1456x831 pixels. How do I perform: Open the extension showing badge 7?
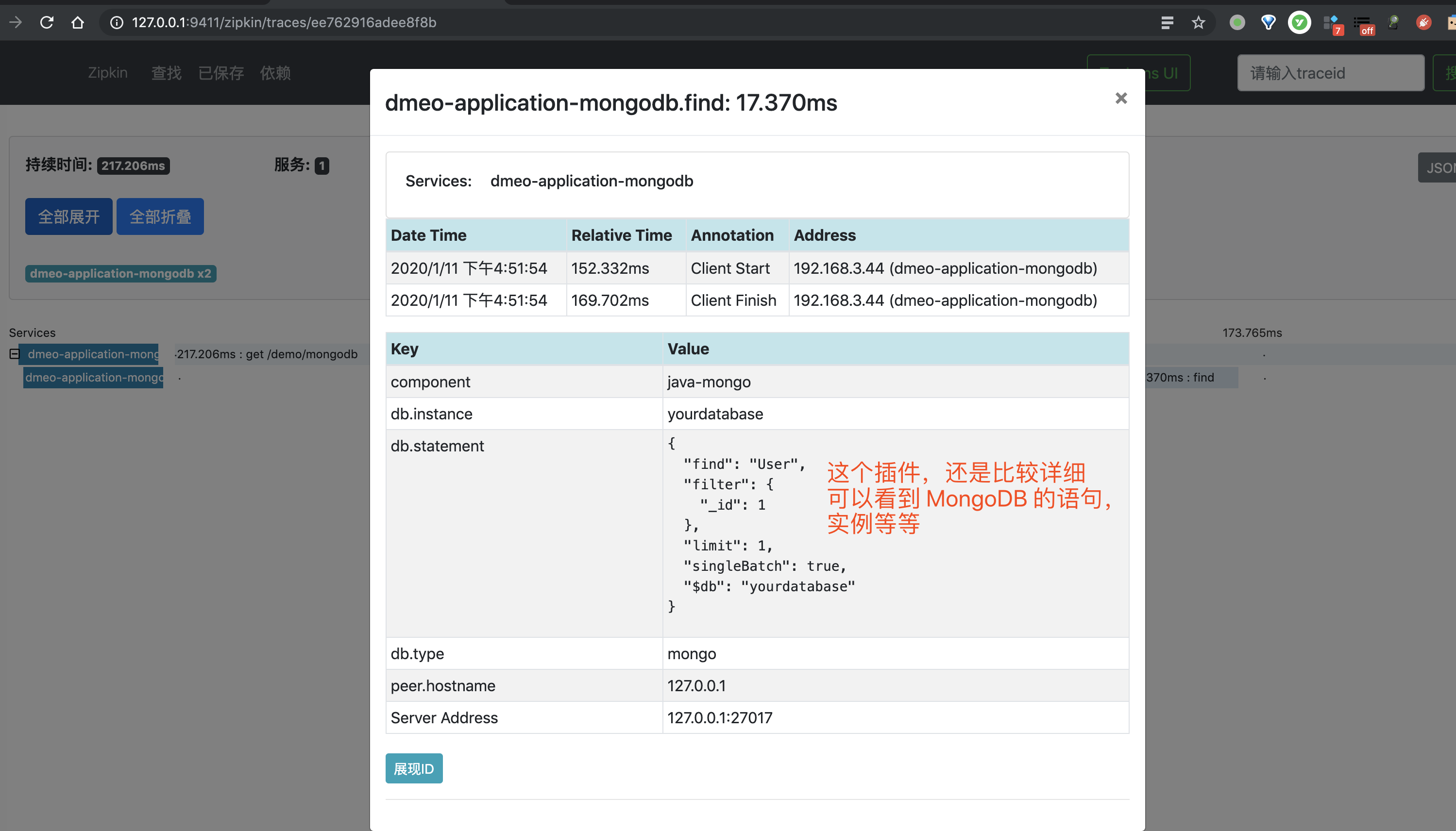(1330, 22)
